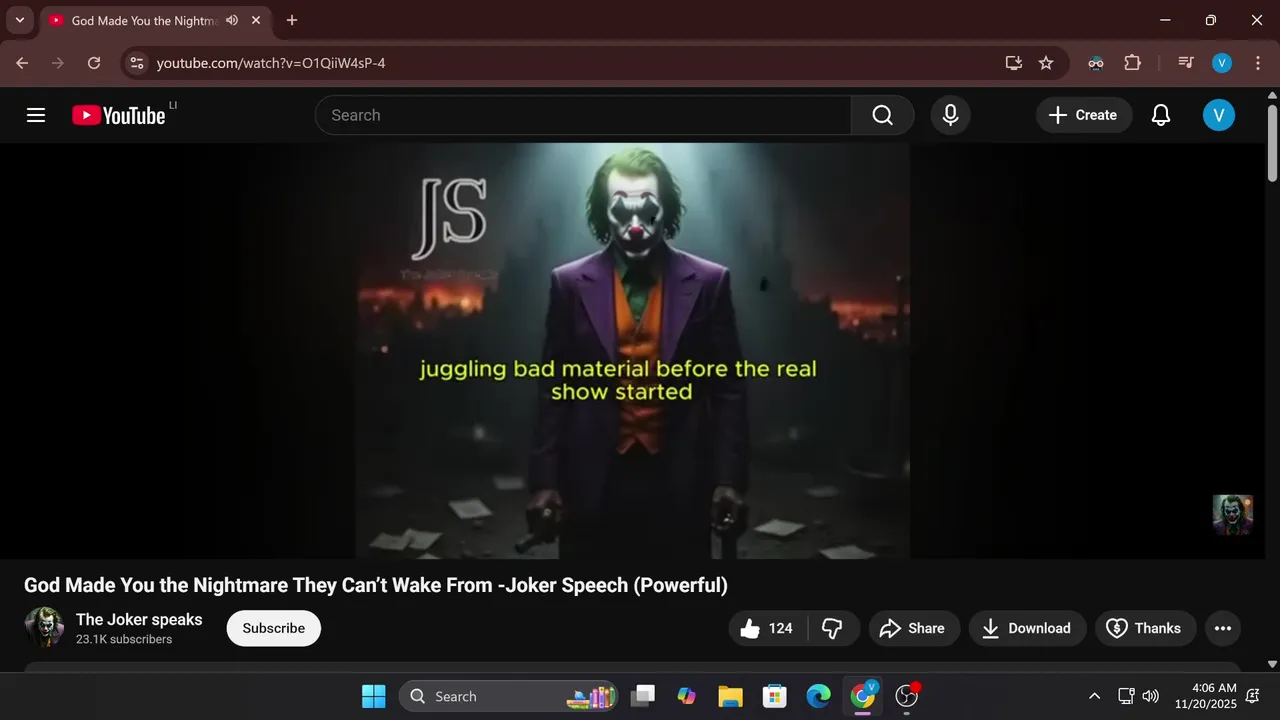Open a new browser tab
Image resolution: width=1280 pixels, height=720 pixels.
tap(292, 20)
